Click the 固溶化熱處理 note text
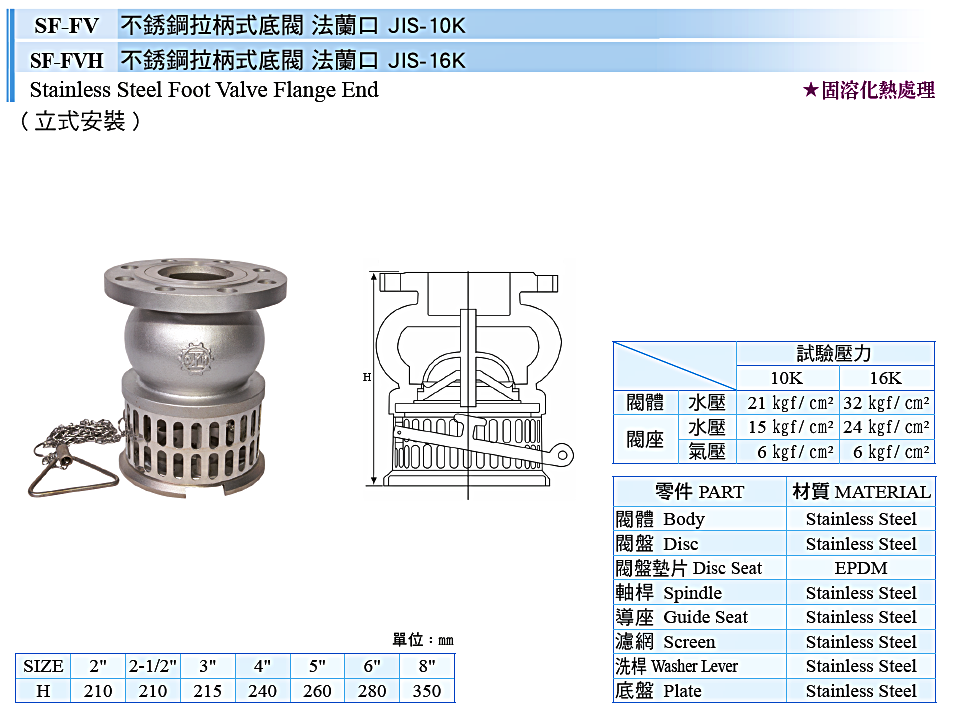Screen dimensions: 960x716 (x=878, y=91)
